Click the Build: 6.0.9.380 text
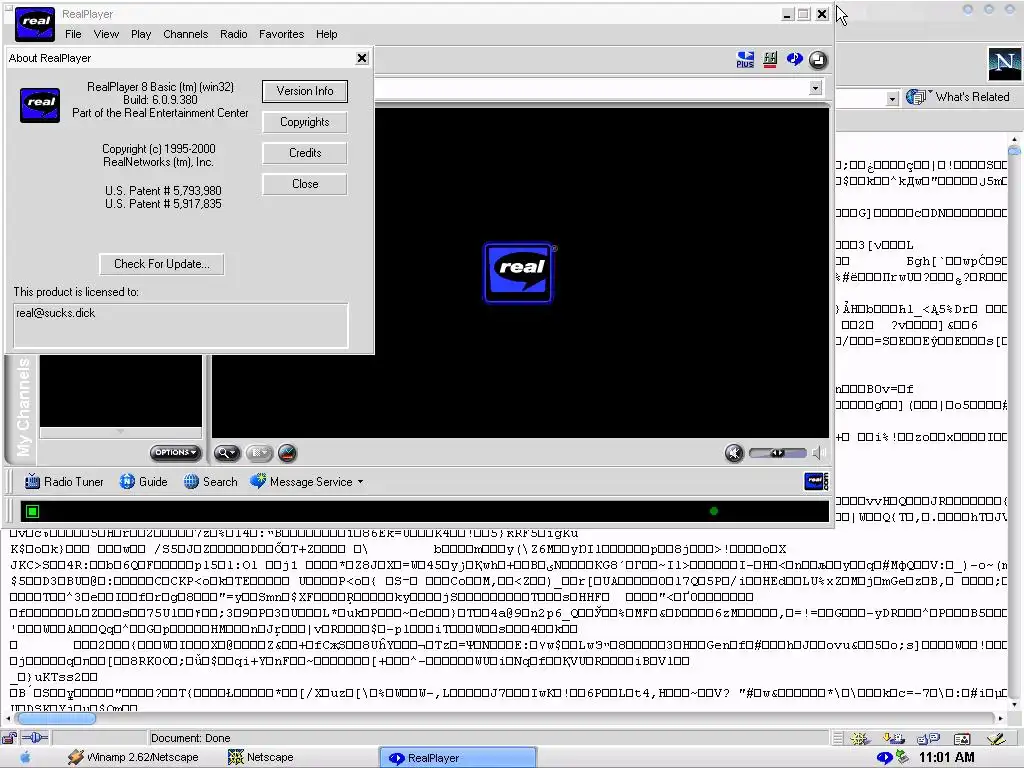Viewport: 1024px width, 768px height. pyautogui.click(x=160, y=100)
